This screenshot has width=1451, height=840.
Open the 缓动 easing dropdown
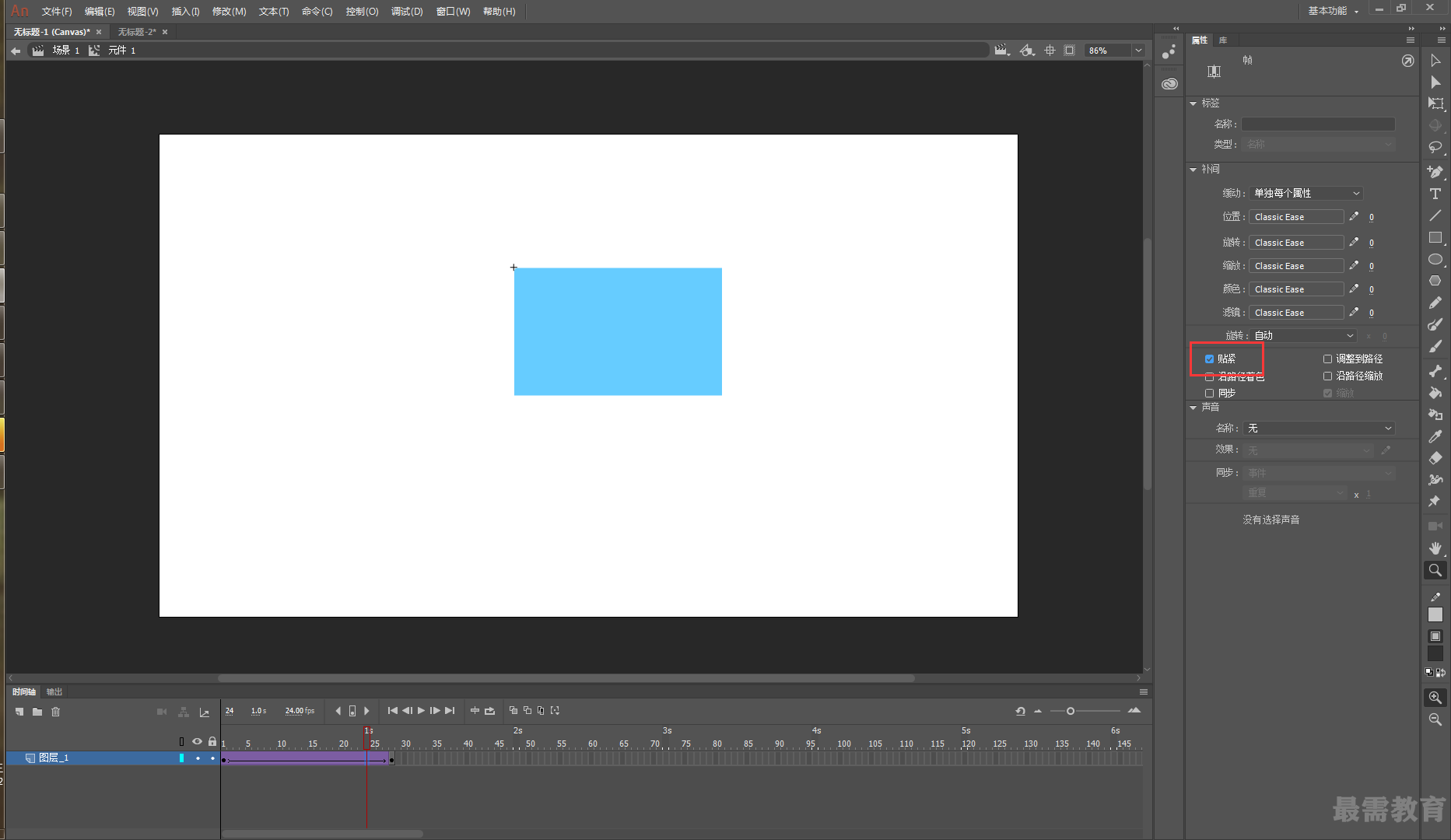click(1306, 193)
